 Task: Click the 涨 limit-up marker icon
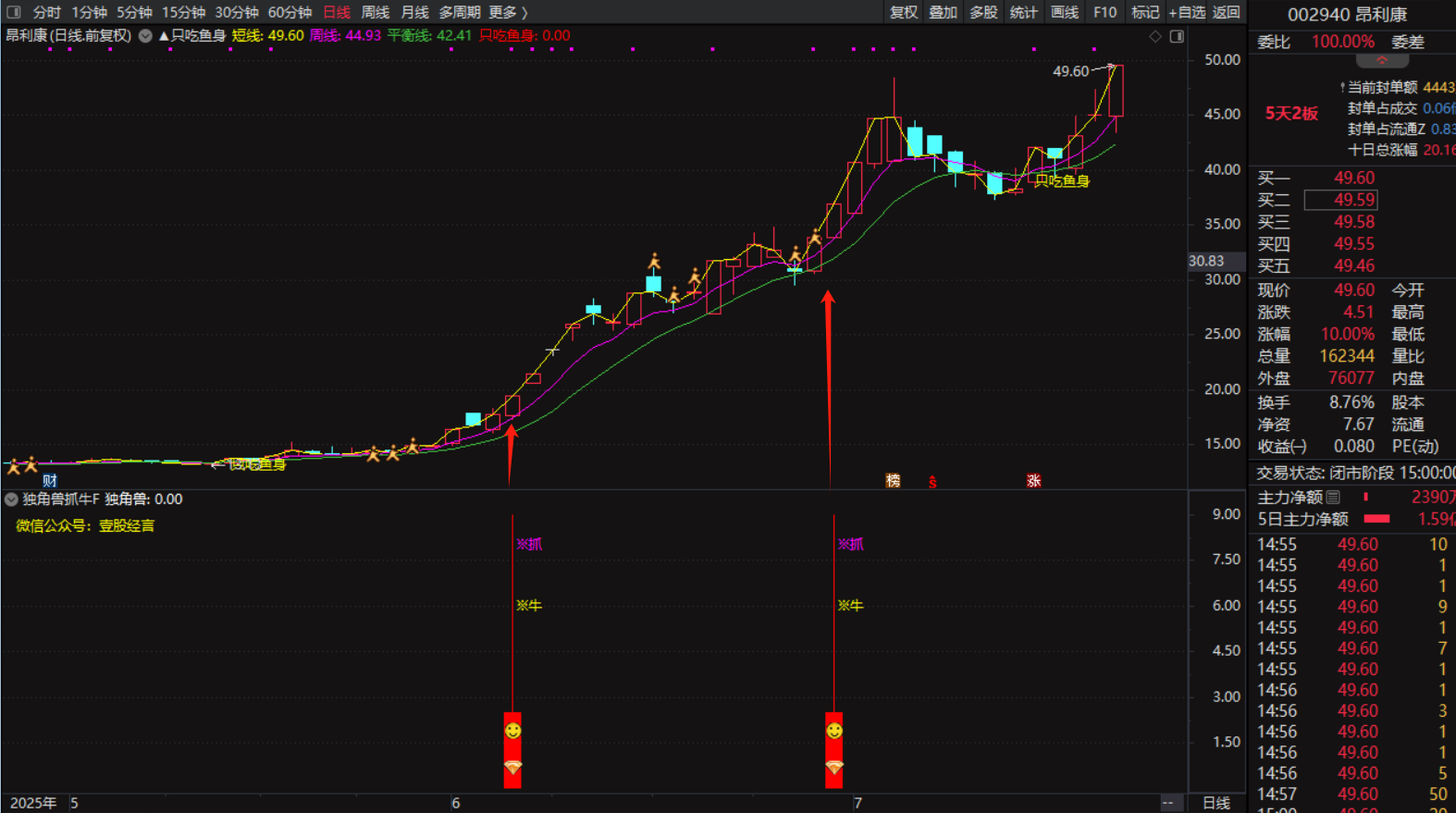1033,480
